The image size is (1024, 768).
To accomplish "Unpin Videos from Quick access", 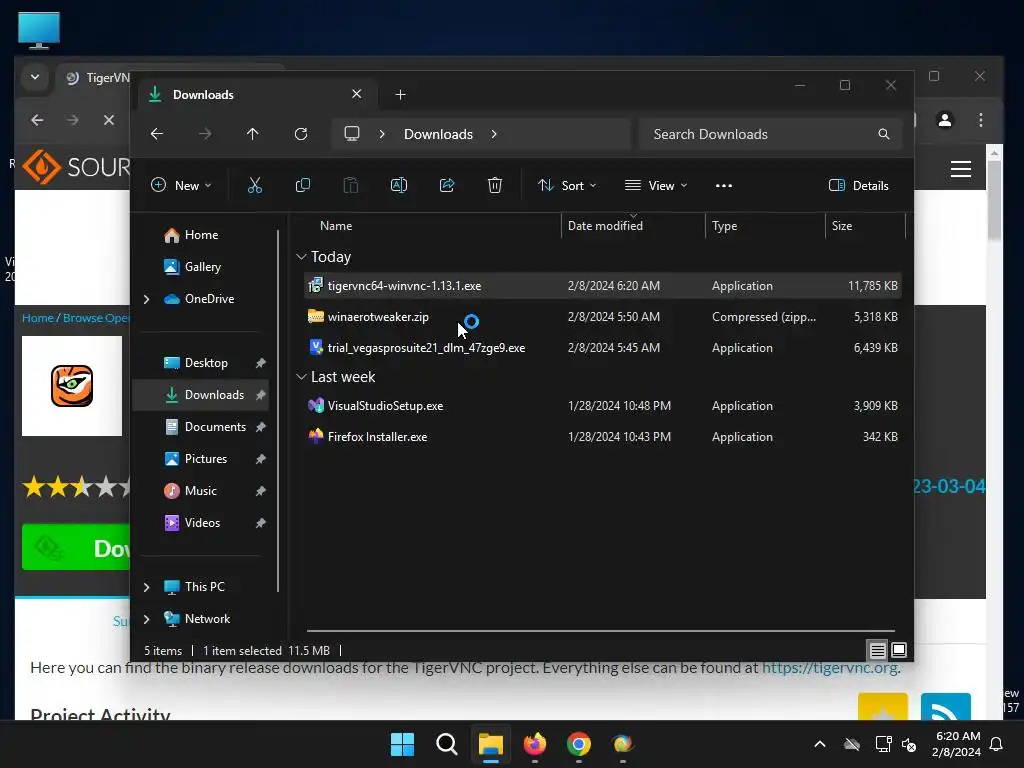I will click(261, 523).
